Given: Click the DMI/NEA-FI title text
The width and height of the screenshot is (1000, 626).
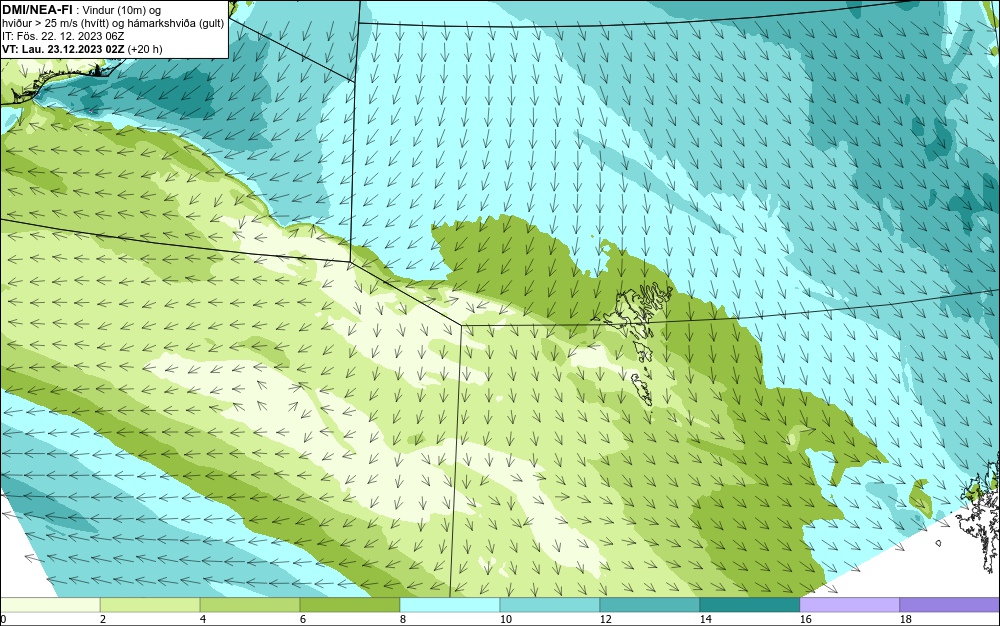Looking at the screenshot, I should click(36, 9).
